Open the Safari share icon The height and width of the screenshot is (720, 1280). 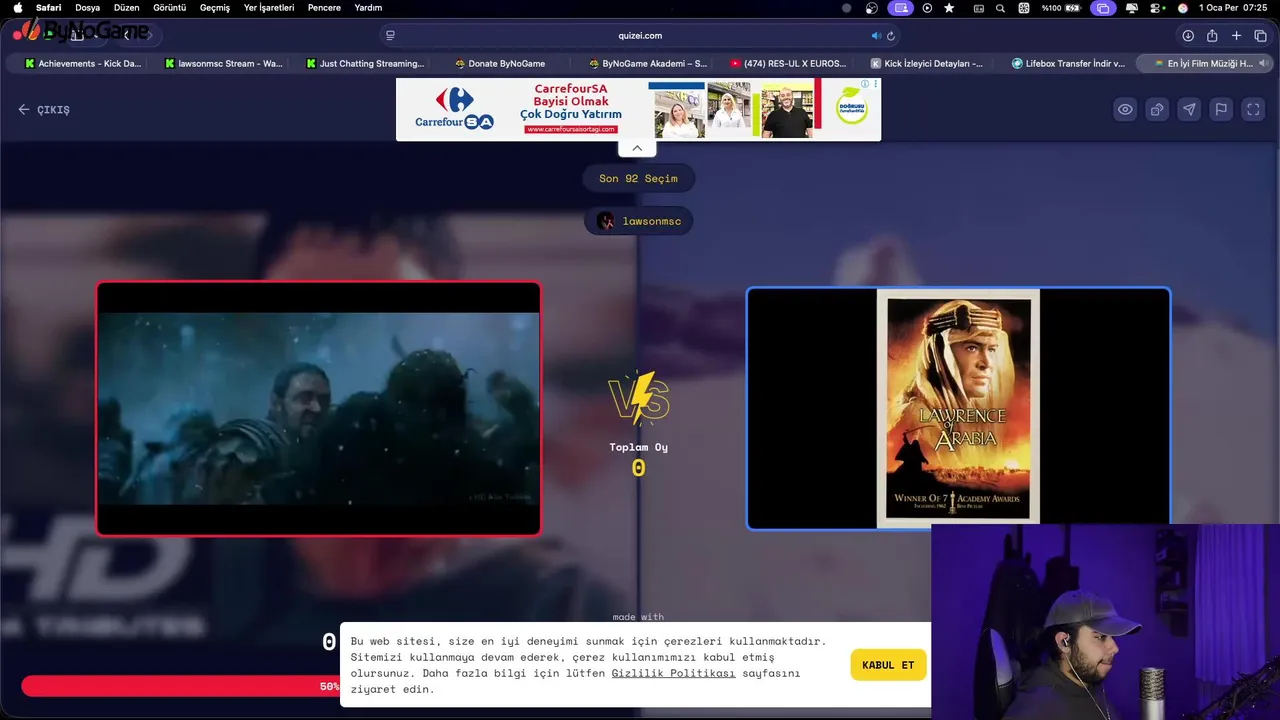click(1212, 35)
